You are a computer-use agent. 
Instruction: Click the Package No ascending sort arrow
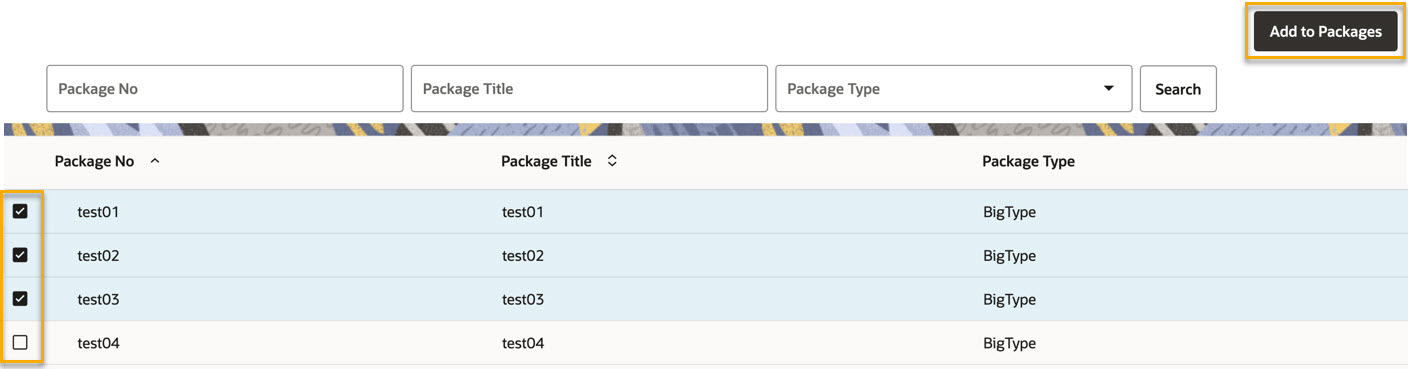(154, 161)
